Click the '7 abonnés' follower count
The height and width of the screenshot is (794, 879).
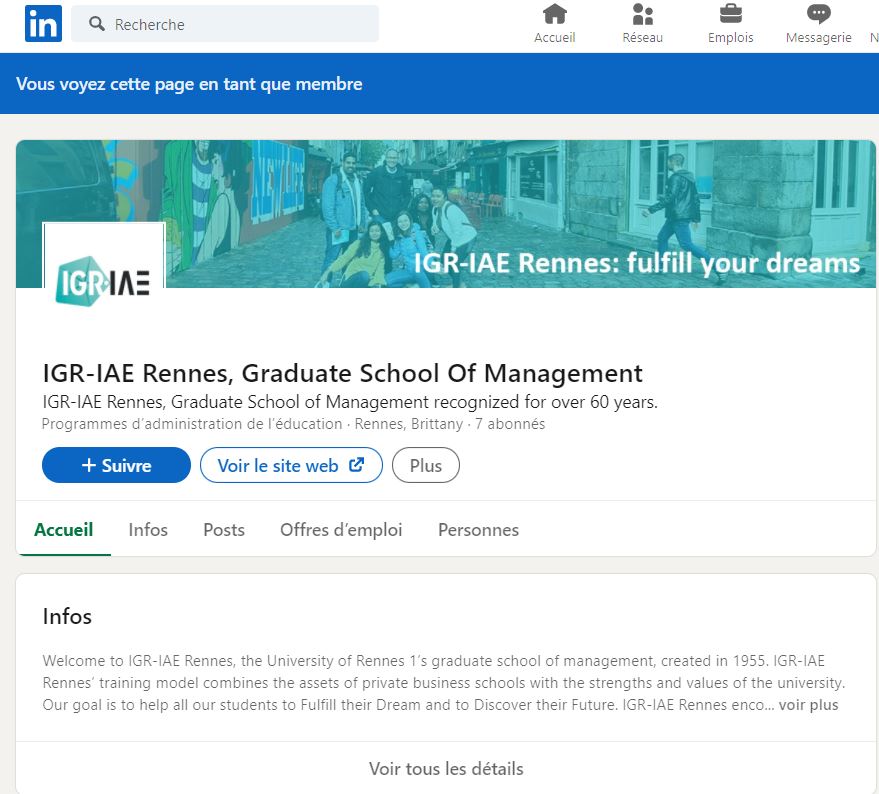point(510,424)
